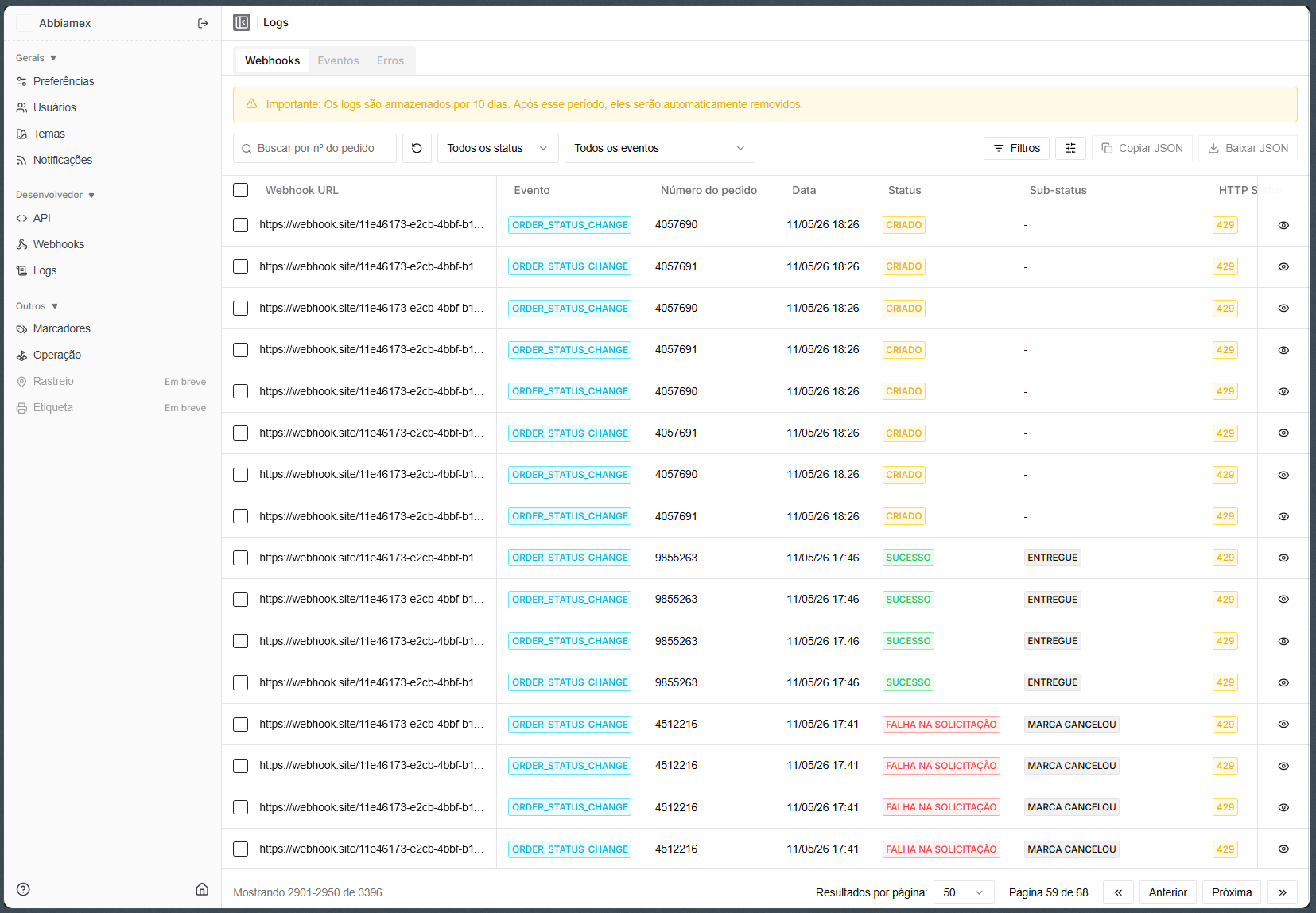Jump to last page with double-right arrow
This screenshot has width=1316, height=913.
(x=1283, y=892)
